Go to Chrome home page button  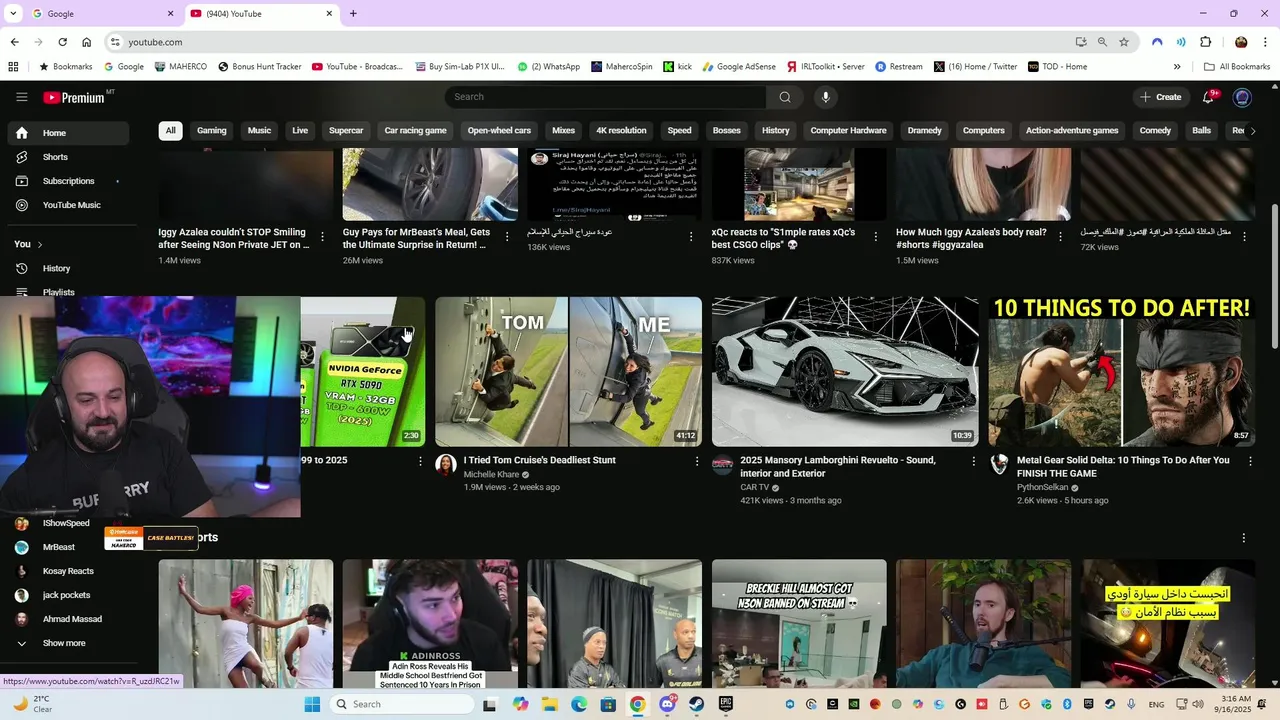(x=87, y=42)
